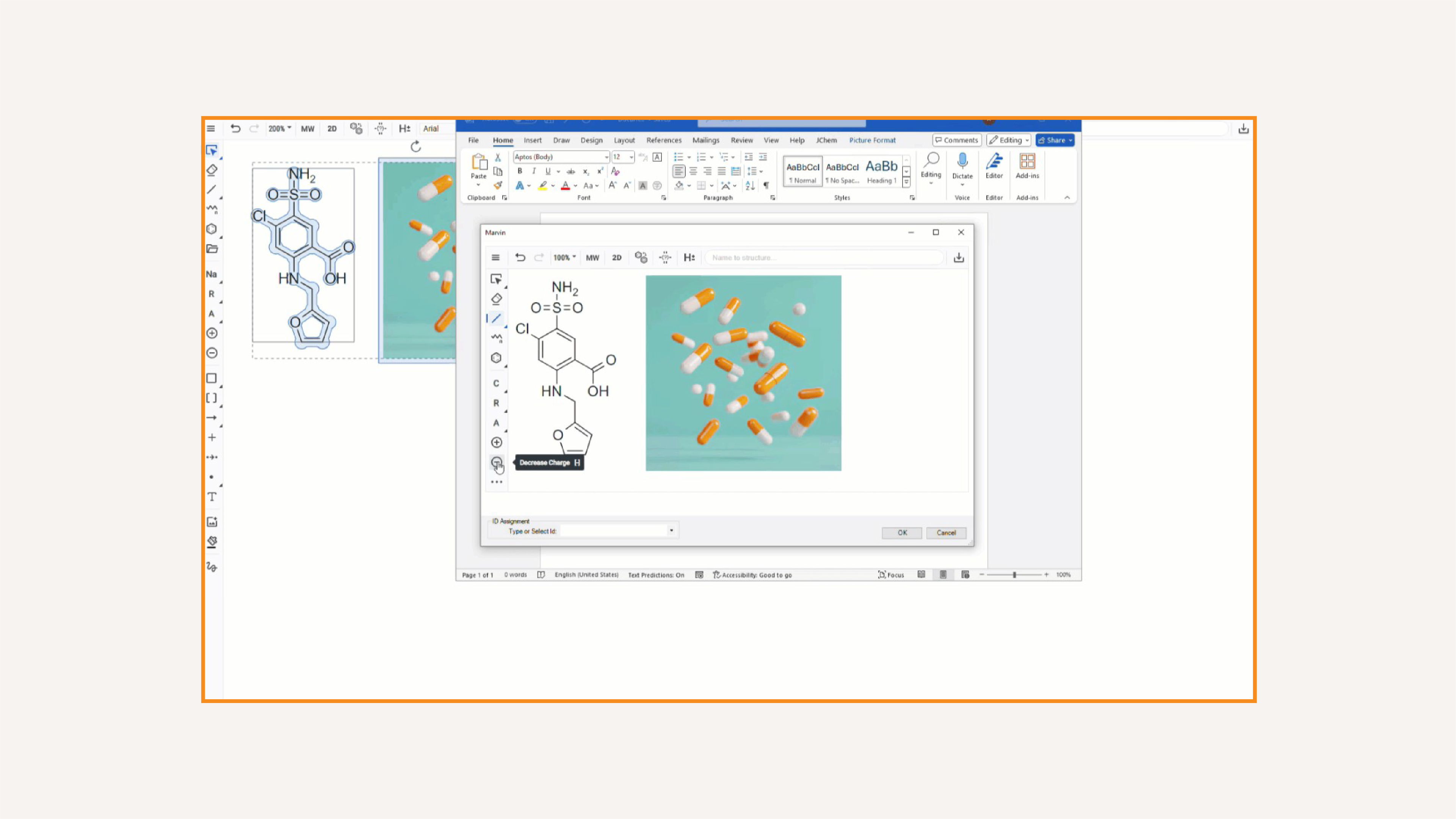Click Increase Charge plus icon in Marvin dialog
This screenshot has height=819, width=1456.
tap(496, 443)
